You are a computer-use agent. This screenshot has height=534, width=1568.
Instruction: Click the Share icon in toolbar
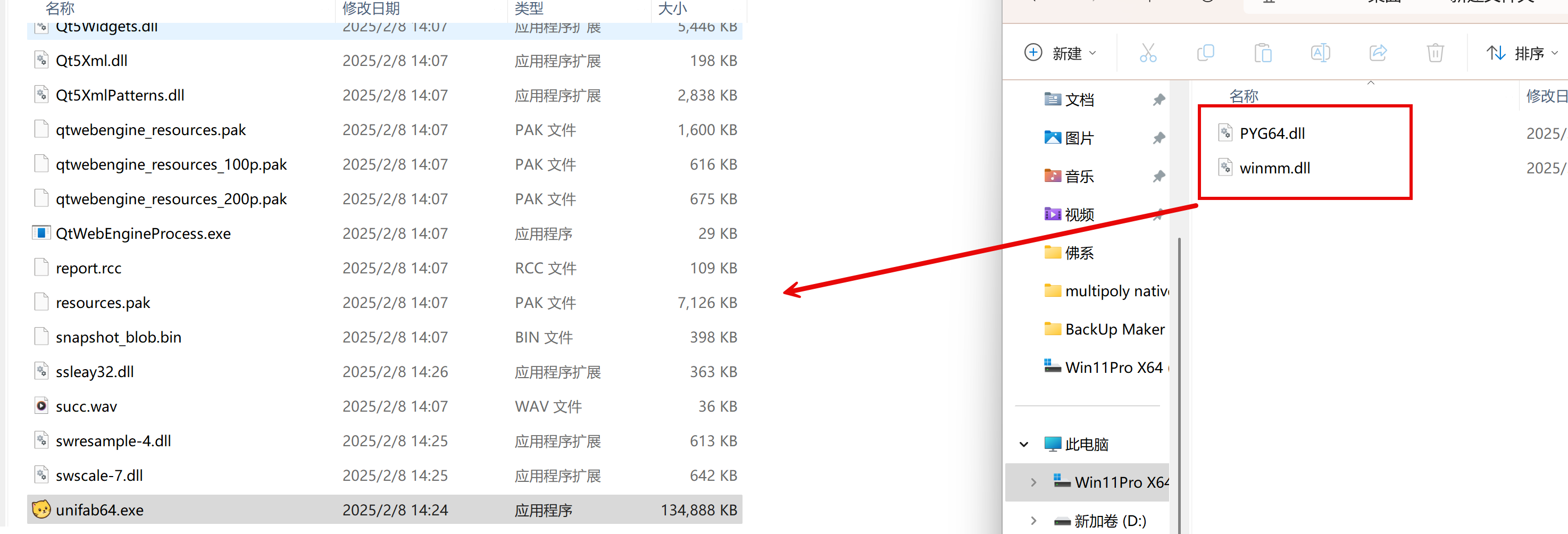1378,53
